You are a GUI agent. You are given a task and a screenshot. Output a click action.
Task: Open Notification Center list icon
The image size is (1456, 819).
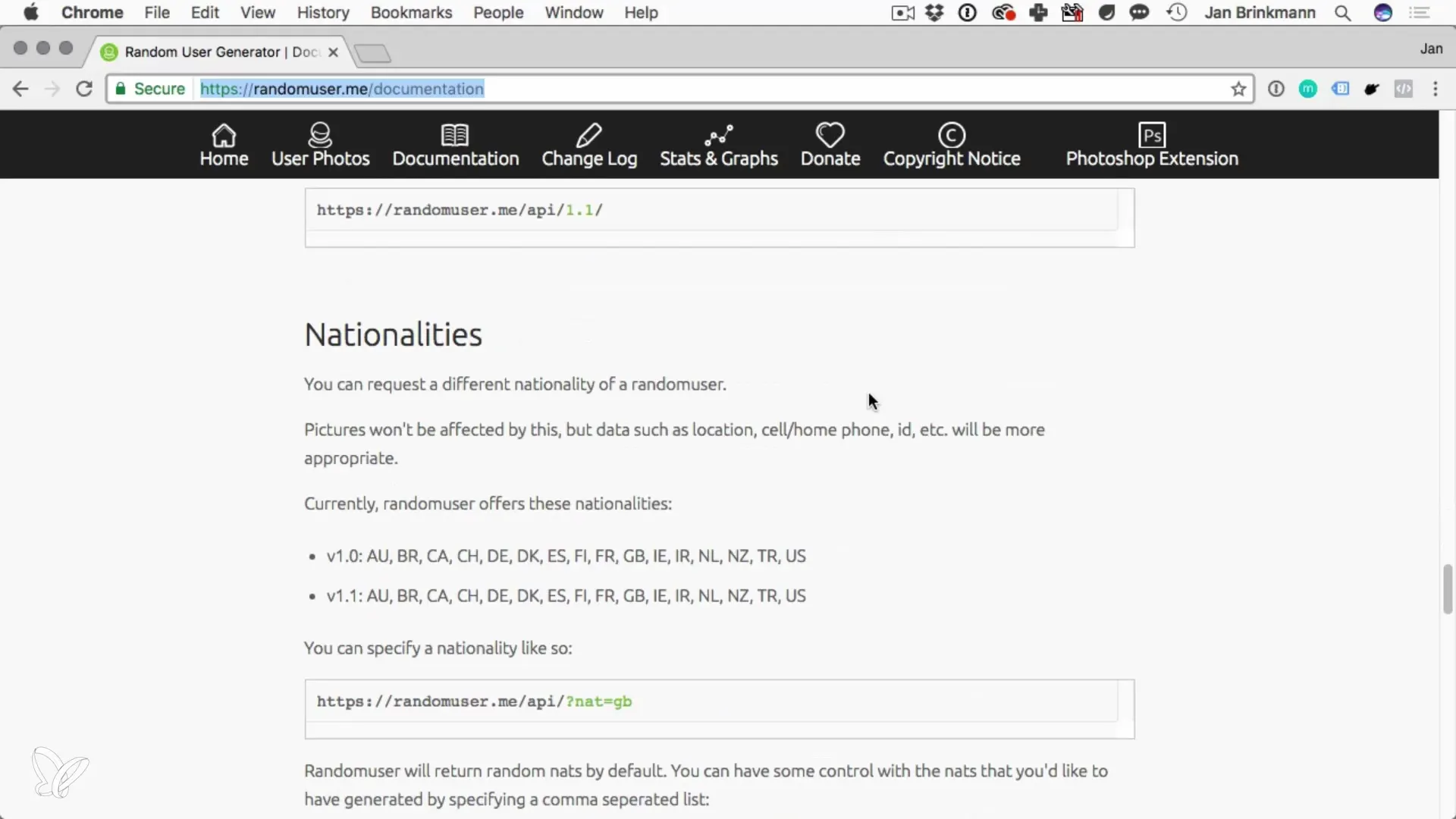point(1420,12)
